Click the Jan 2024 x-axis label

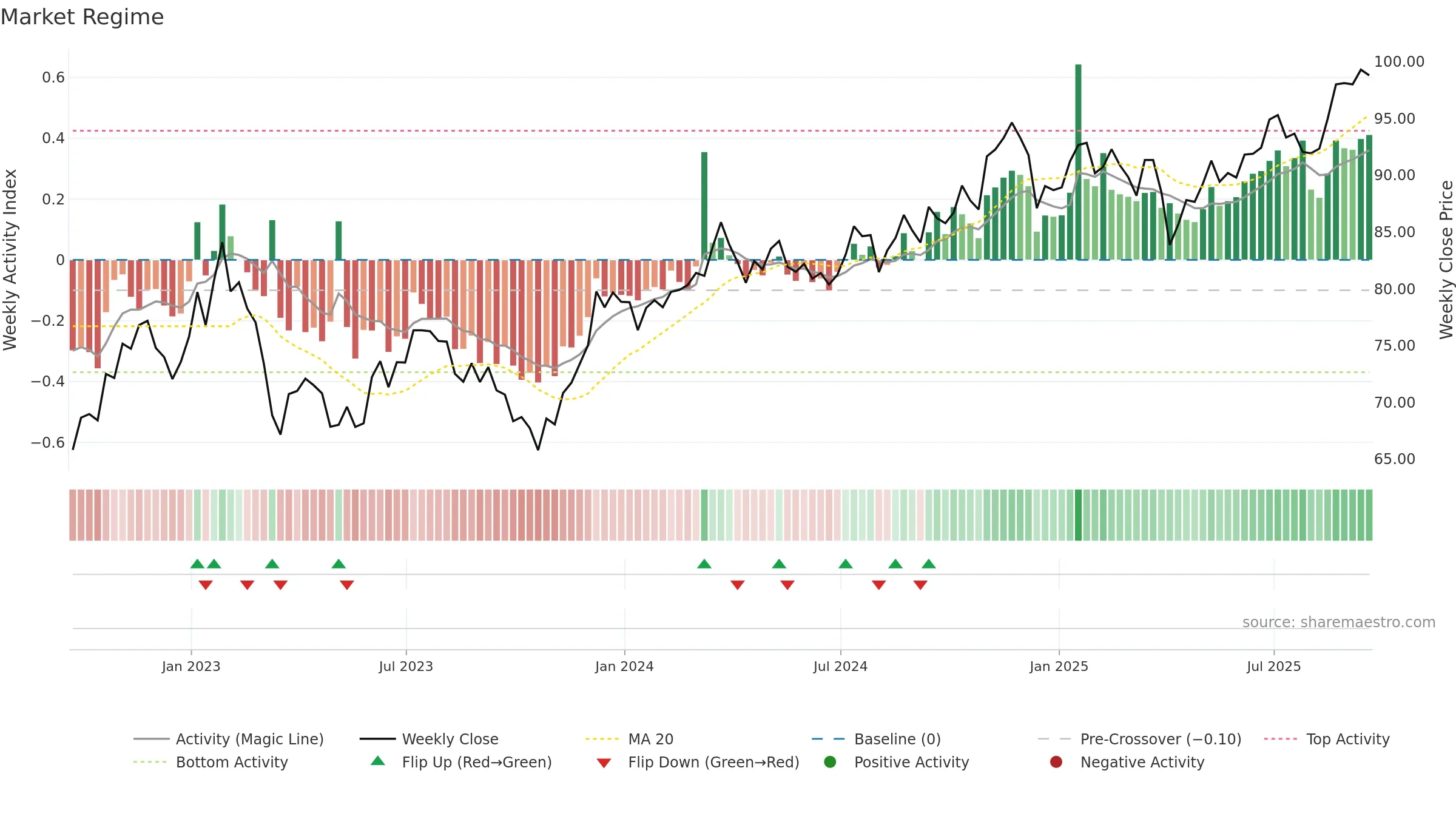(624, 666)
